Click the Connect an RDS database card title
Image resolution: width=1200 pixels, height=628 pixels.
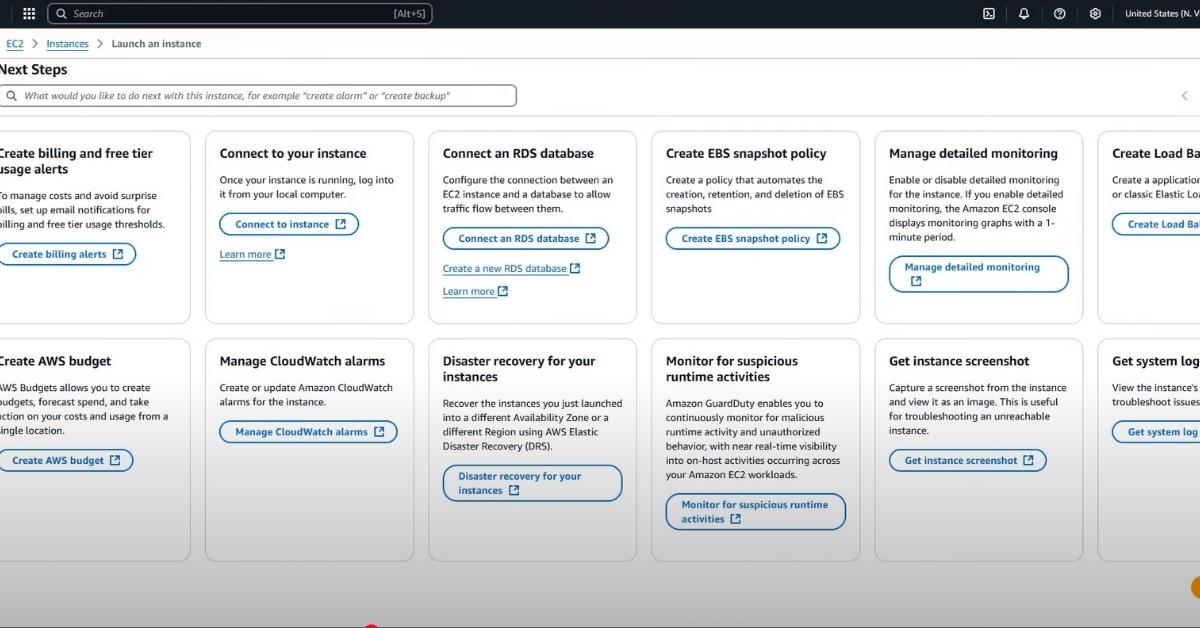[x=518, y=153]
